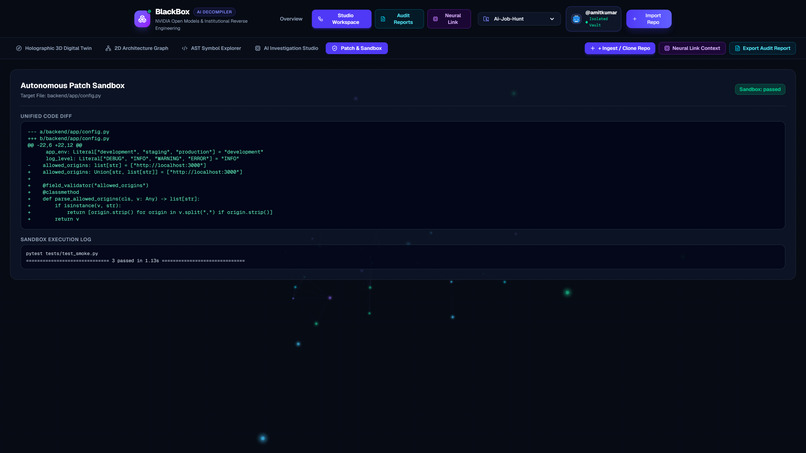Click the AST Symbol Explorer code icon

[x=185, y=48]
